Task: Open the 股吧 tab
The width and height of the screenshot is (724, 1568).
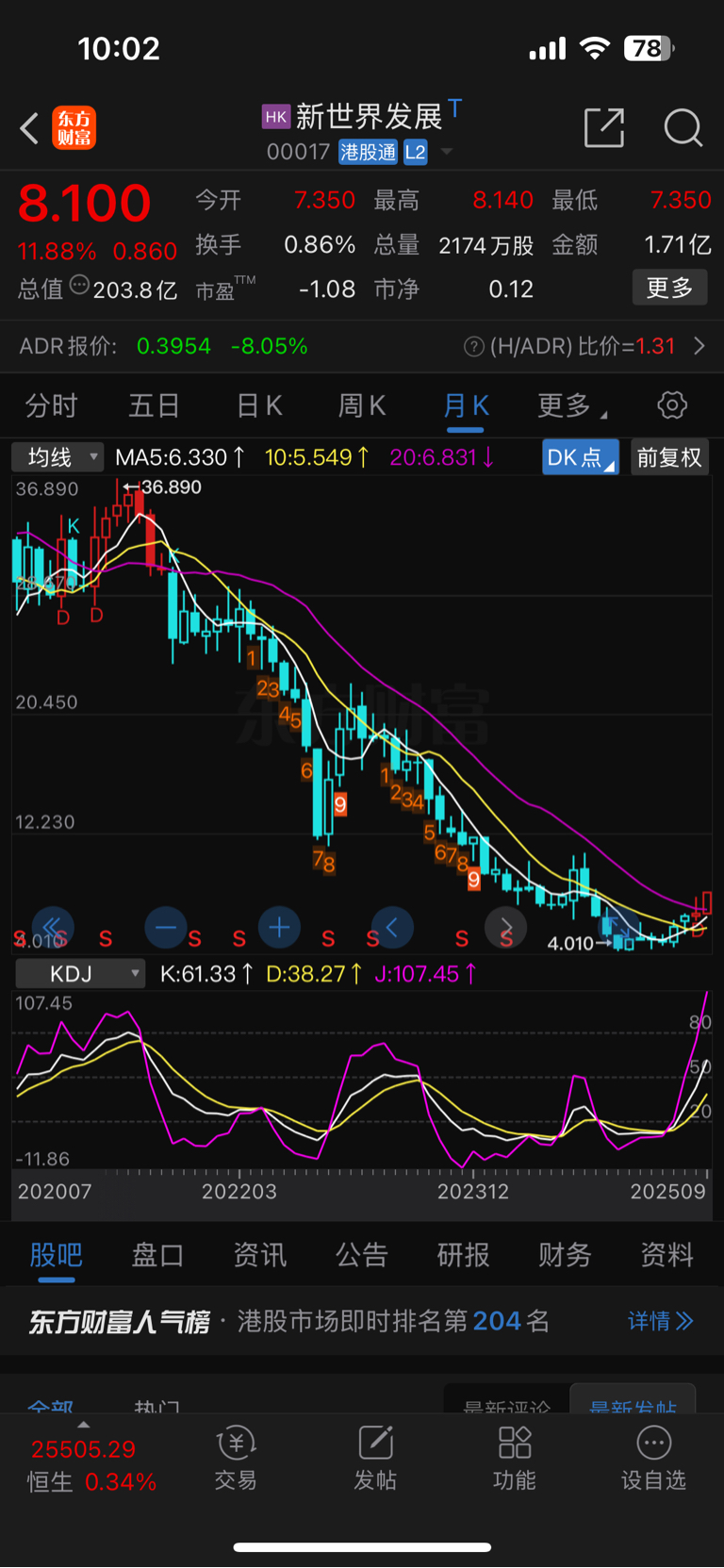Action: coord(57,1255)
